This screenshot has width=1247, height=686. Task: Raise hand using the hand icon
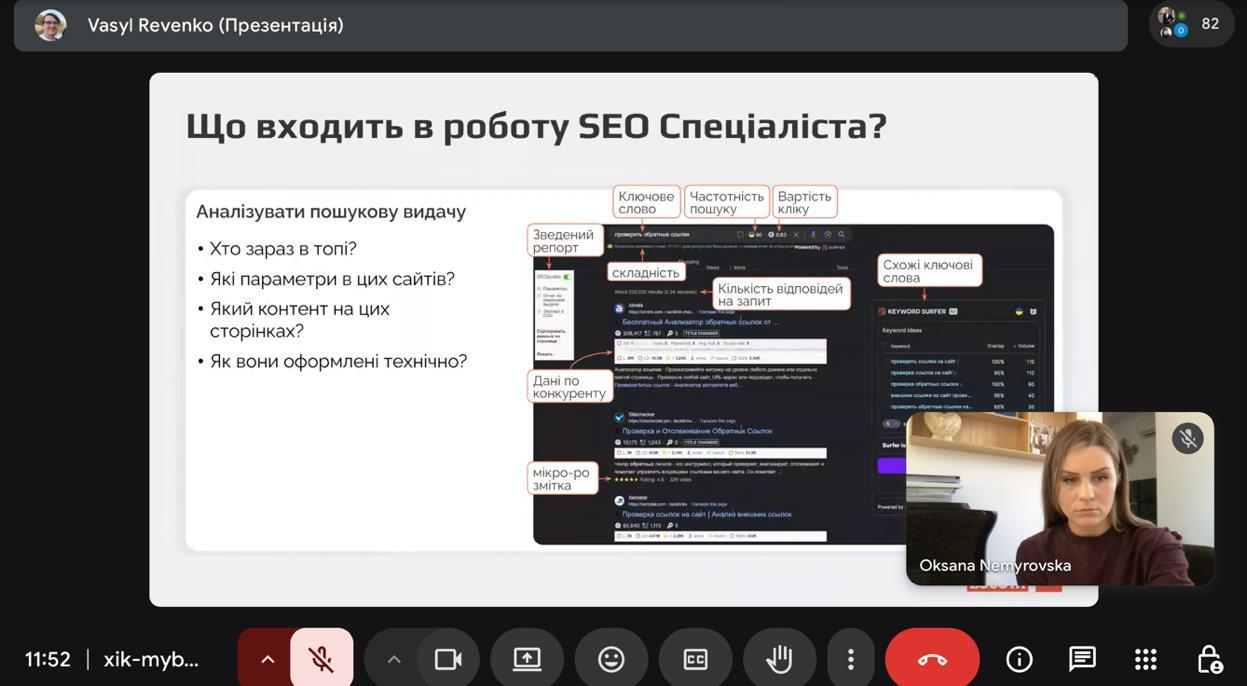779,659
